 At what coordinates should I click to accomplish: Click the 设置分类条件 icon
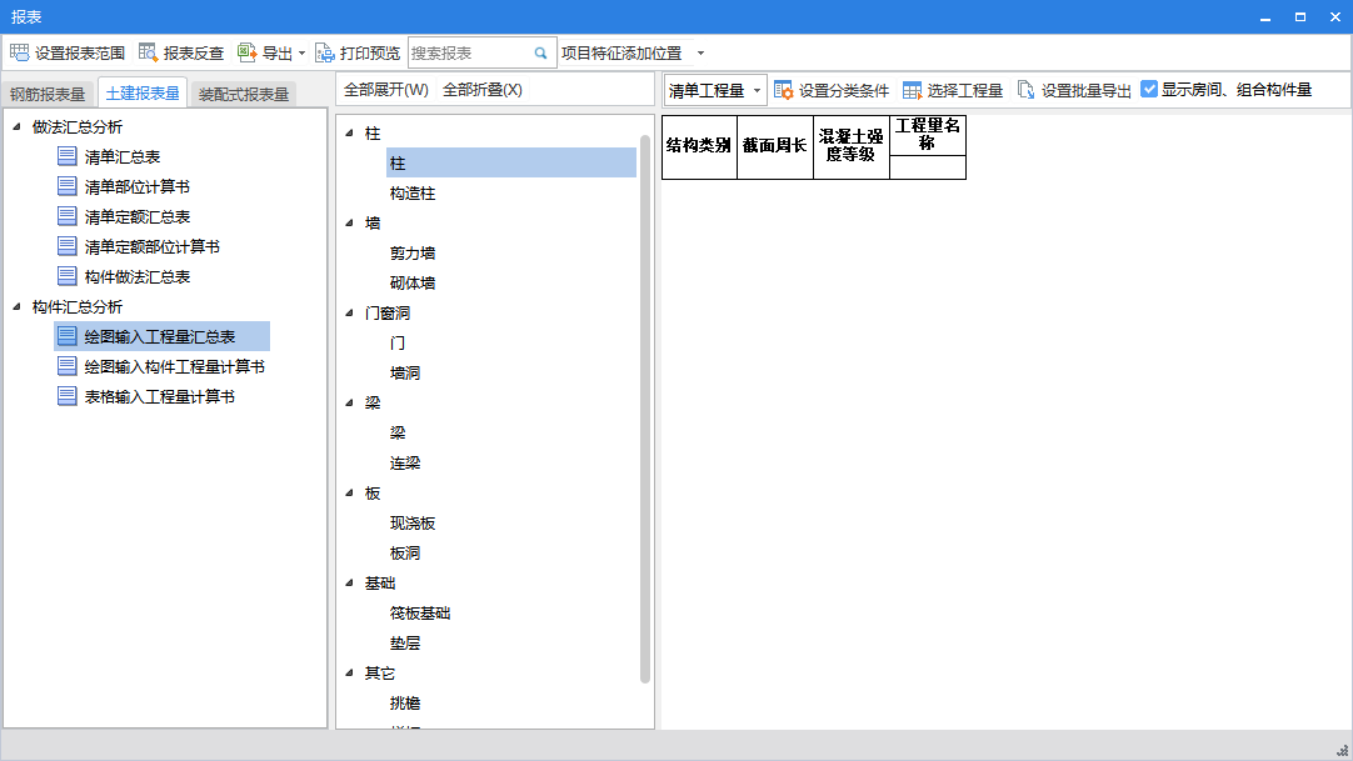click(x=784, y=90)
